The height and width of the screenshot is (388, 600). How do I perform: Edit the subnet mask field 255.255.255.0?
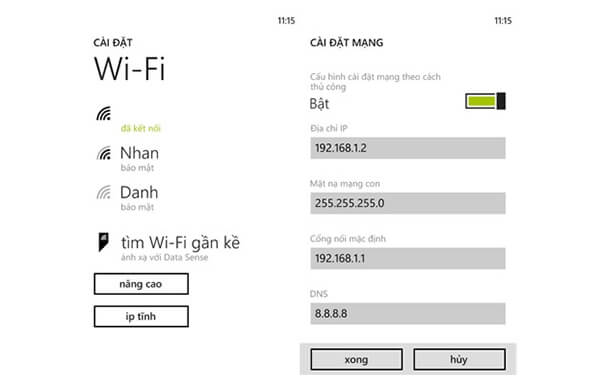[408, 203]
